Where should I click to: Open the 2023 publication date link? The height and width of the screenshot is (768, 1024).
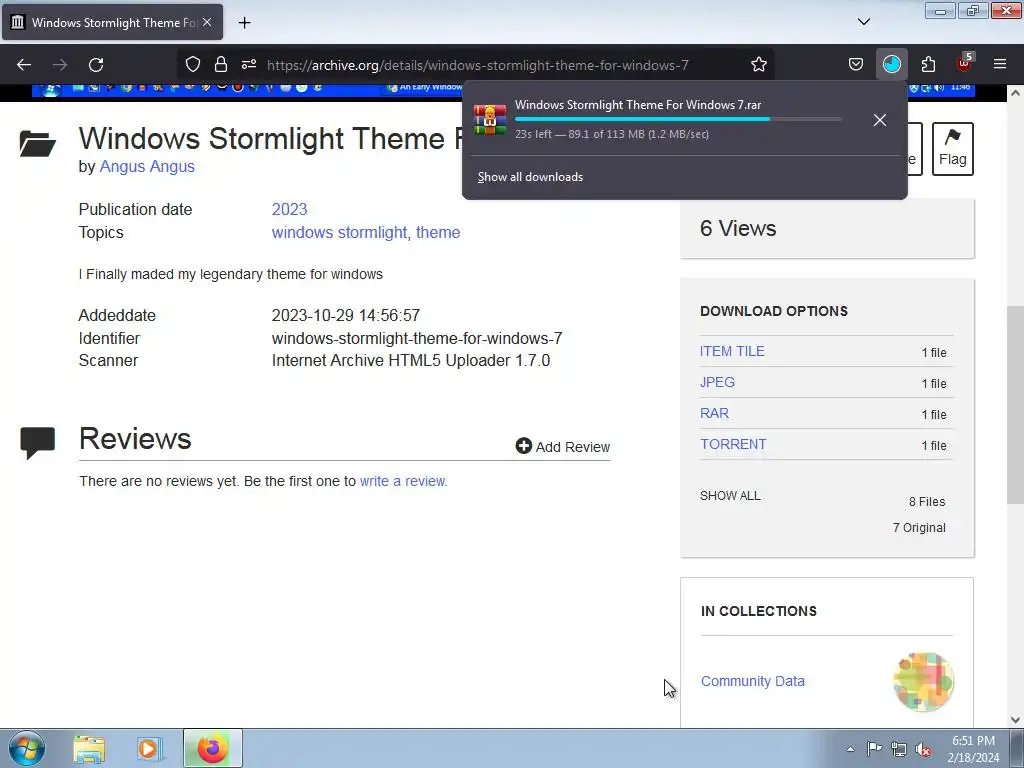289,210
